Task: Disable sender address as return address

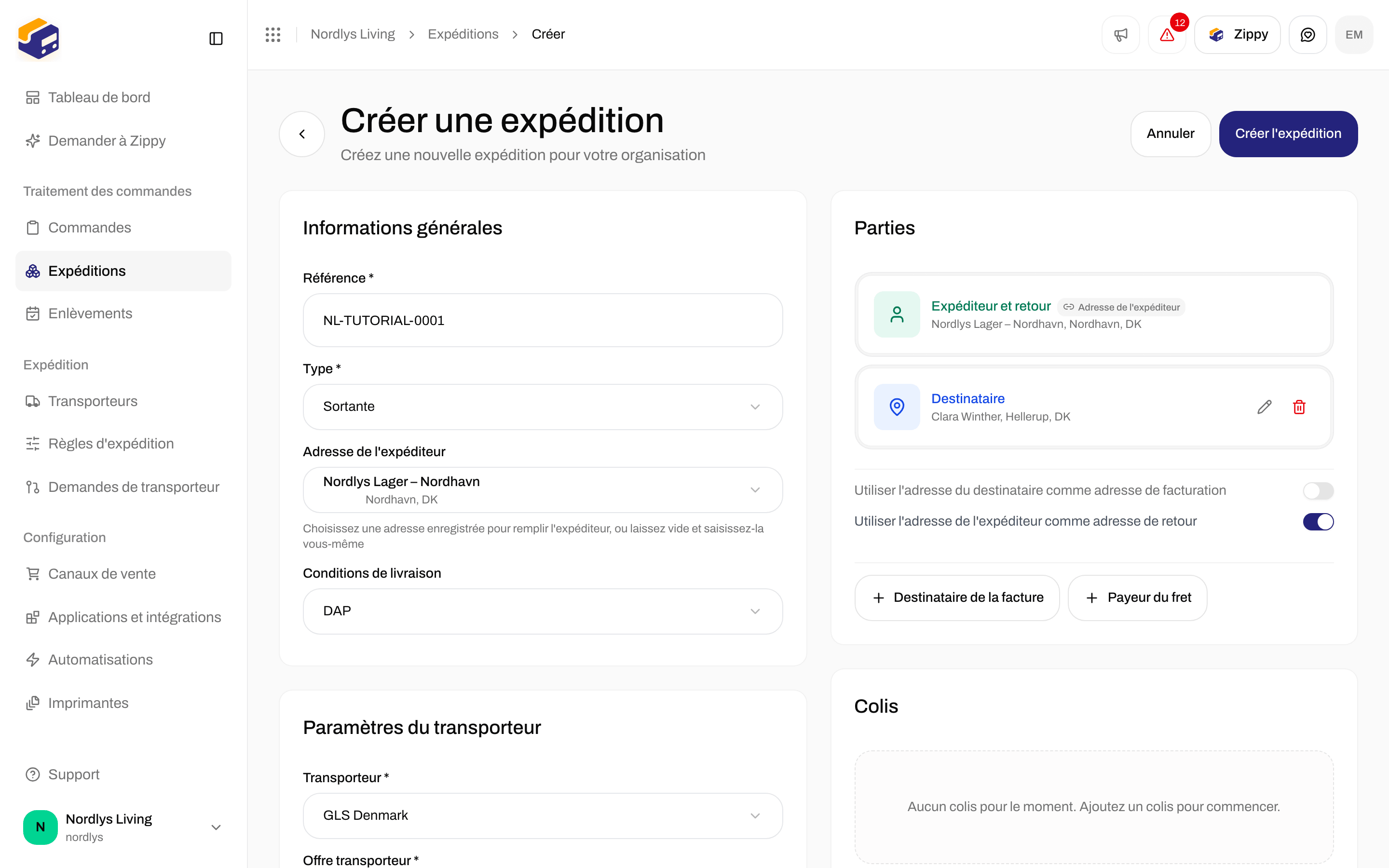Action: [x=1318, y=522]
